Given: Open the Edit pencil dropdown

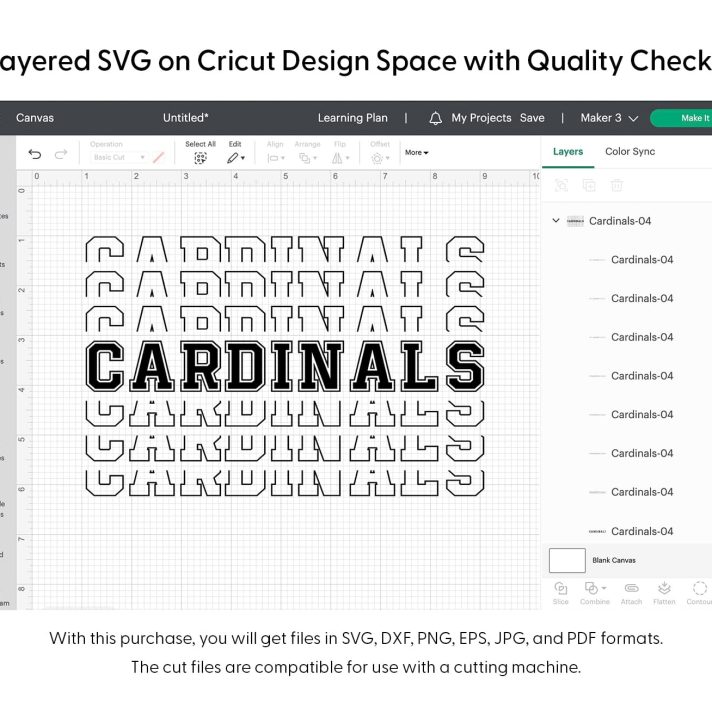Looking at the screenshot, I should (236, 158).
